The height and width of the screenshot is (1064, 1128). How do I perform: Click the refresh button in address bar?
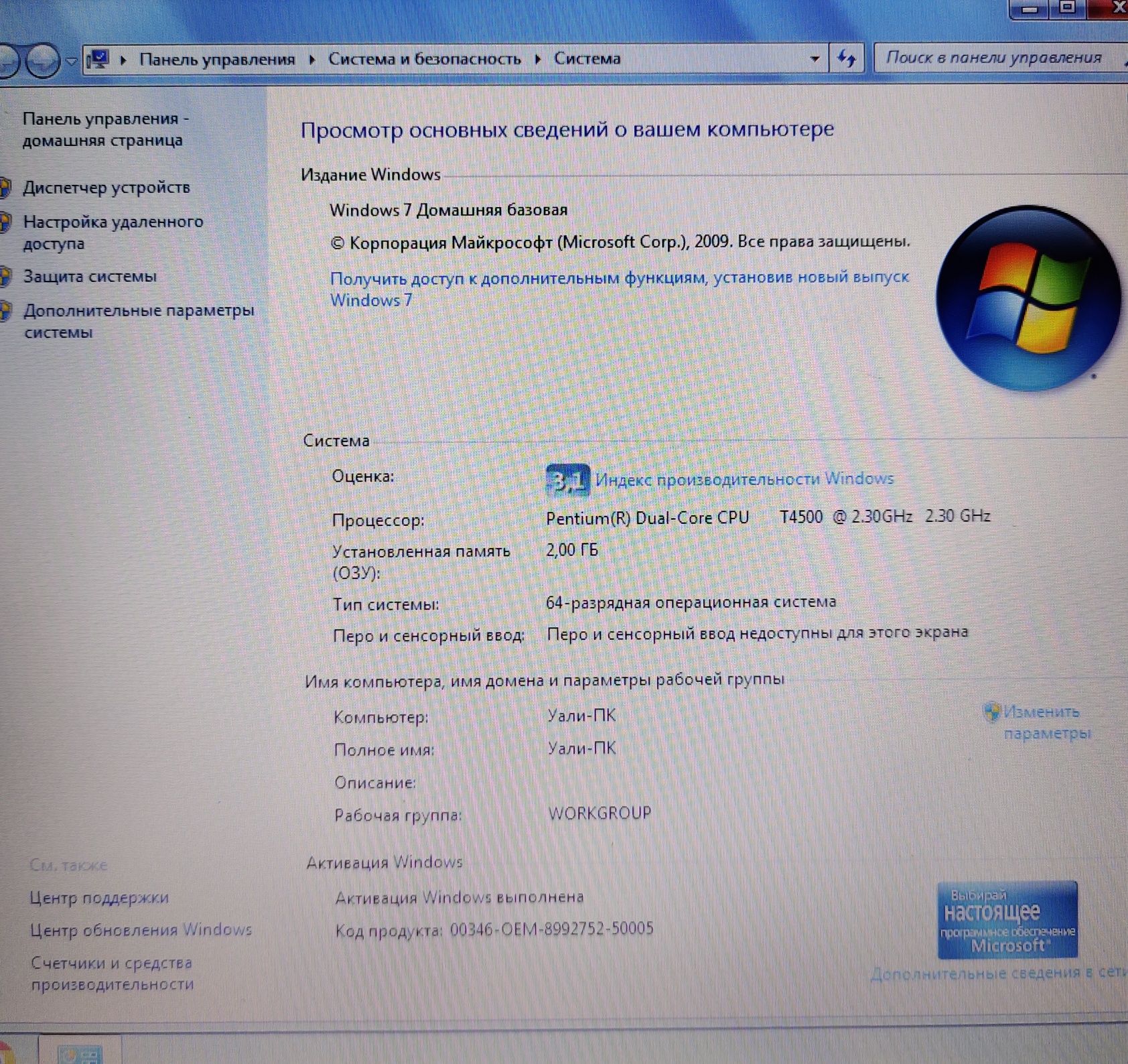[847, 58]
